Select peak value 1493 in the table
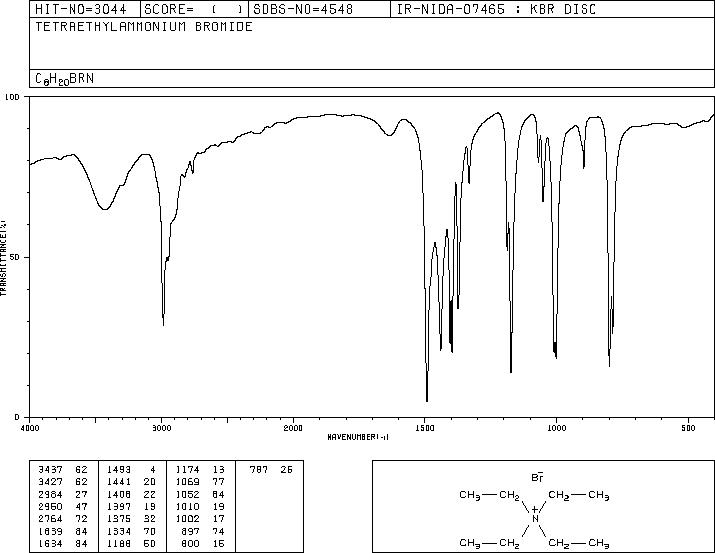Viewport: 715px width, 553px height. coord(119,470)
